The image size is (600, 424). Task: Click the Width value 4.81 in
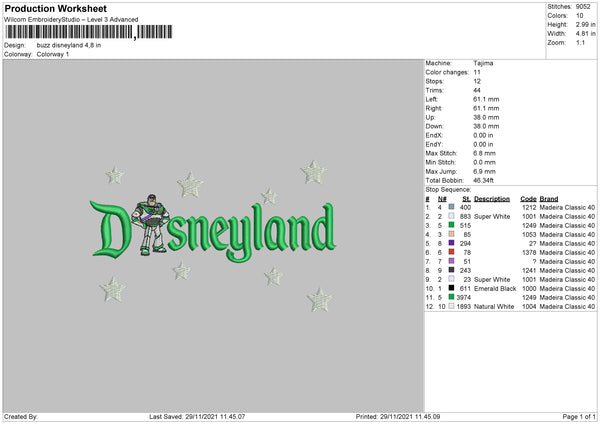(x=585, y=34)
